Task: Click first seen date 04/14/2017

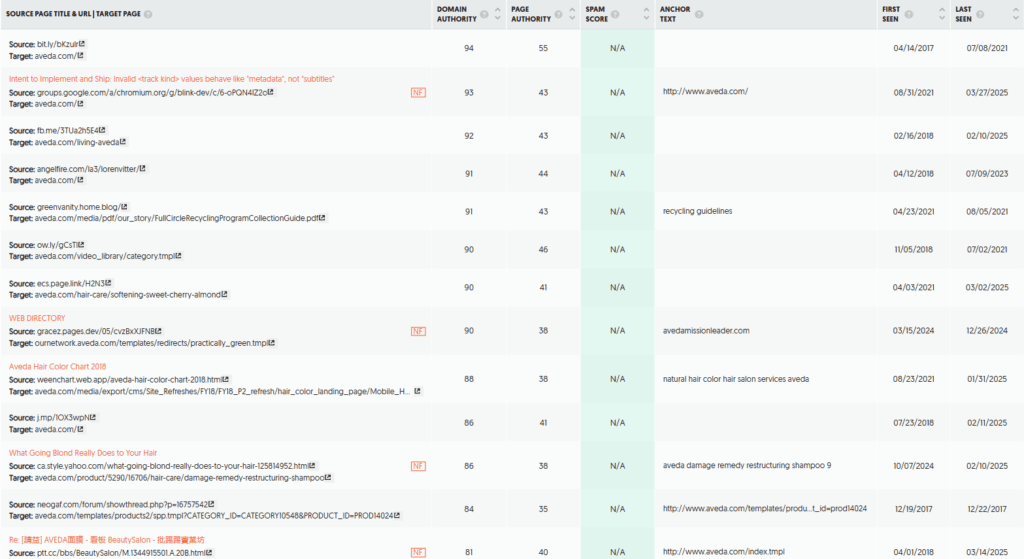Action: [x=914, y=48]
